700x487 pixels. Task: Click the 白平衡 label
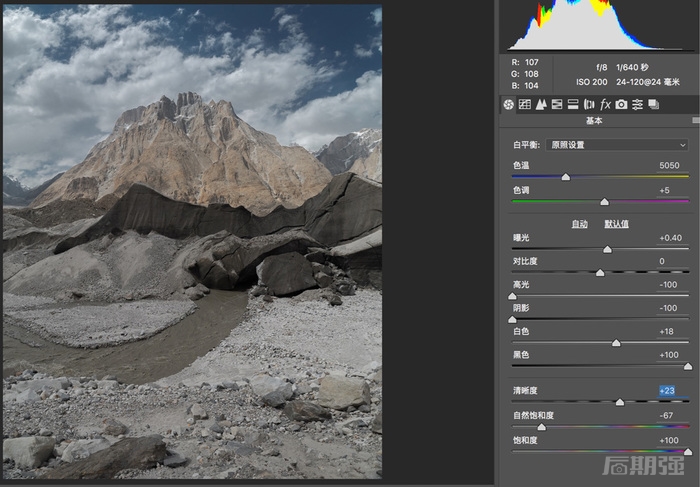[x=526, y=145]
